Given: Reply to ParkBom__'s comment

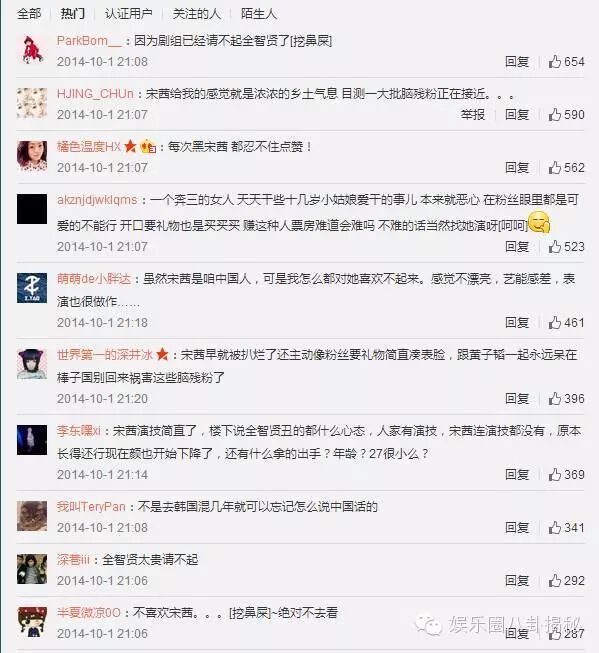Looking at the screenshot, I should (517, 62).
